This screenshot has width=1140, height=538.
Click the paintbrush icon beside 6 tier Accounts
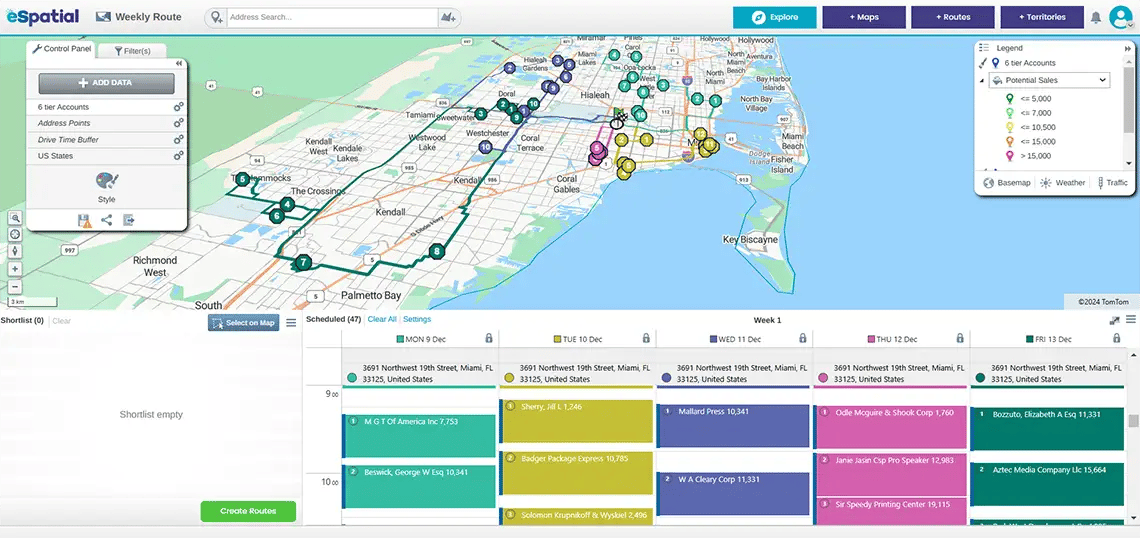(983, 63)
